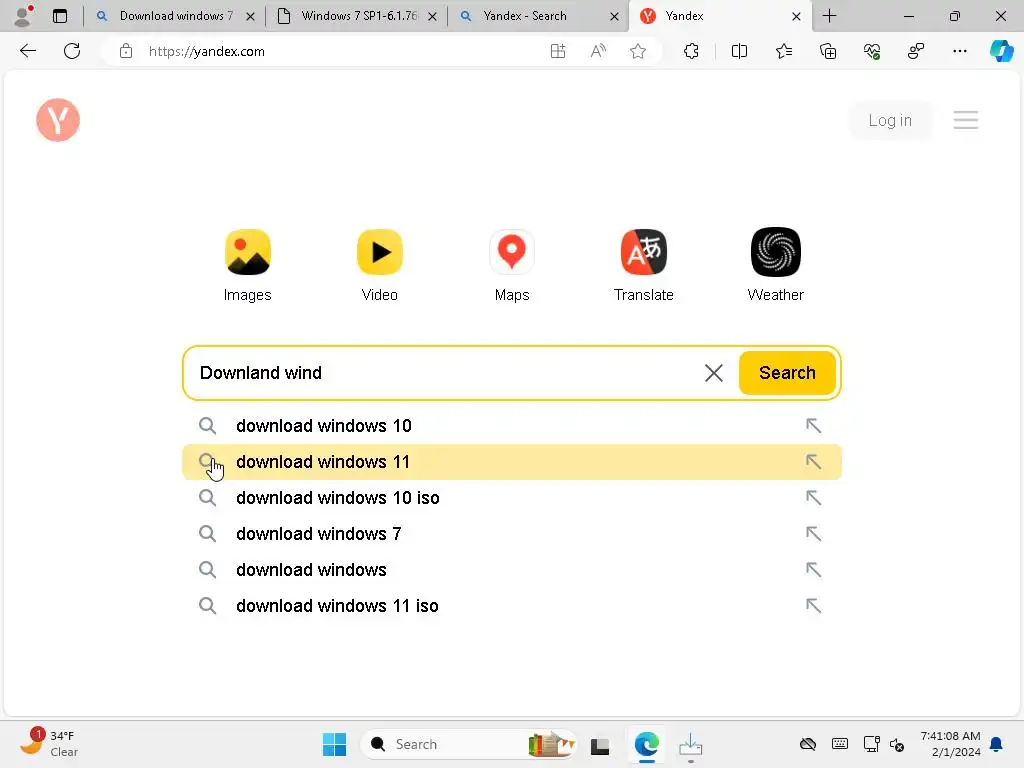The height and width of the screenshot is (768, 1024).
Task: Fill query arrow for 'download windows 11 iso'
Action: (x=813, y=605)
